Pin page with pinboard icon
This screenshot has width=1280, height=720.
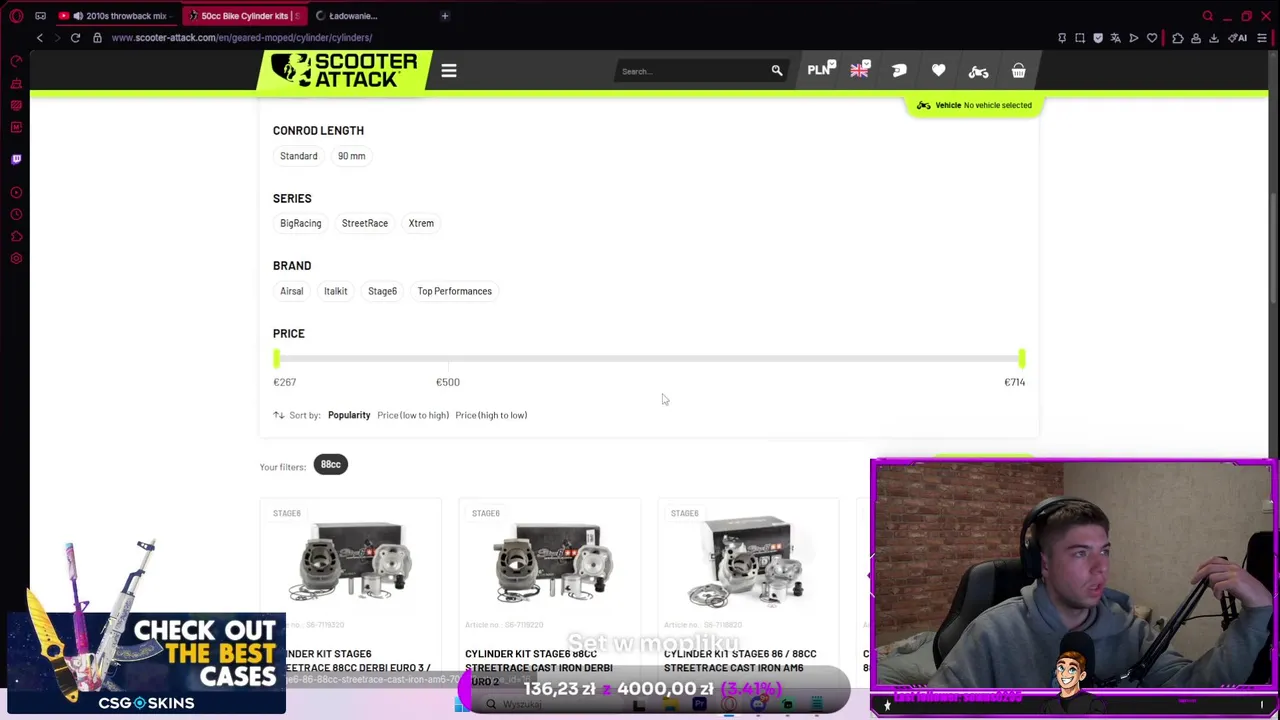point(1062,38)
